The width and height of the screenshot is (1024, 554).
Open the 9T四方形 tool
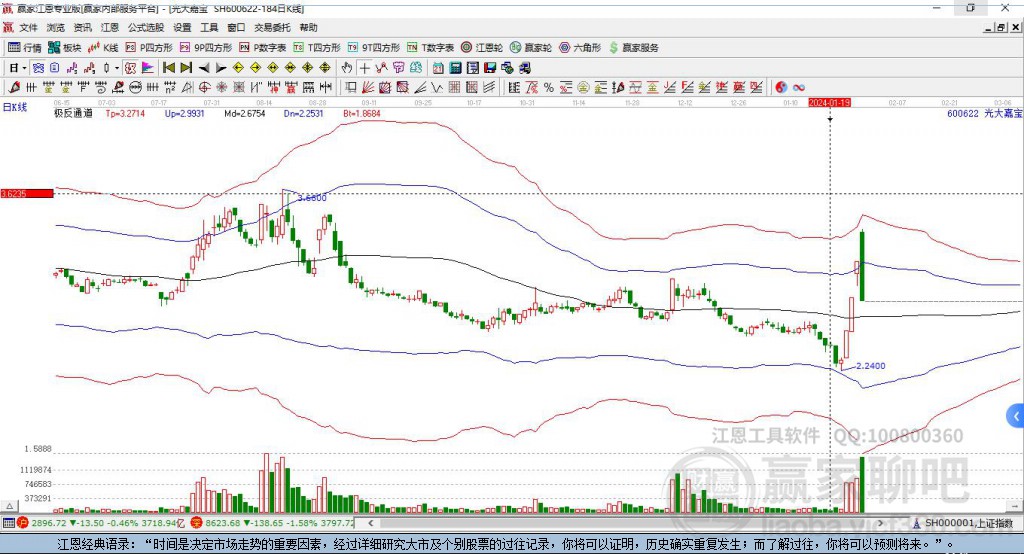click(x=374, y=48)
